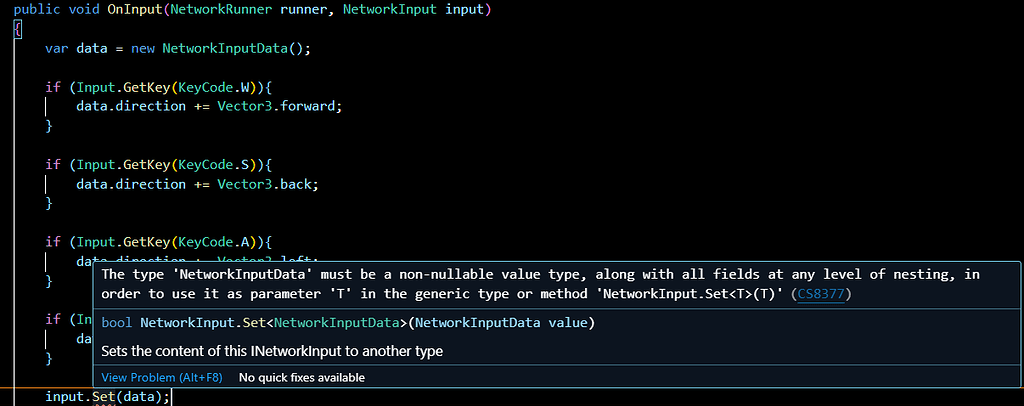1024x406 pixels.
Task: Click KeyCode.W inside the first if statement
Action: (x=213, y=86)
